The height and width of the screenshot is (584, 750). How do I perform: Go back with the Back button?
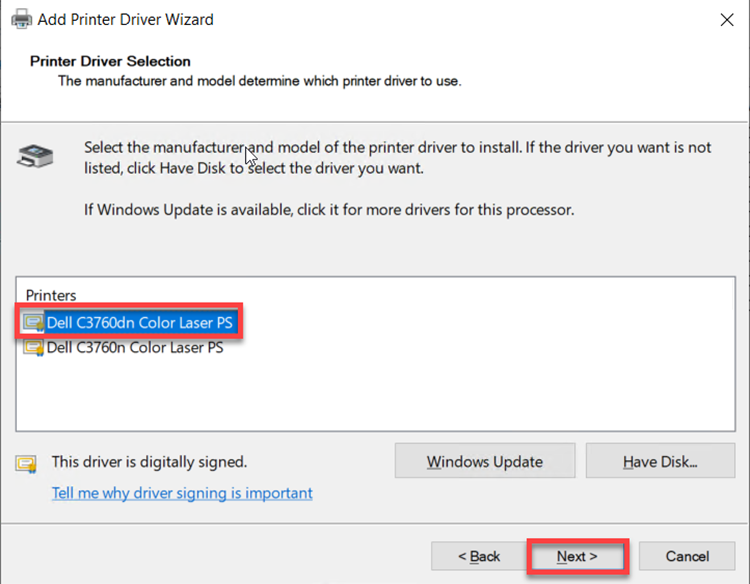click(479, 556)
